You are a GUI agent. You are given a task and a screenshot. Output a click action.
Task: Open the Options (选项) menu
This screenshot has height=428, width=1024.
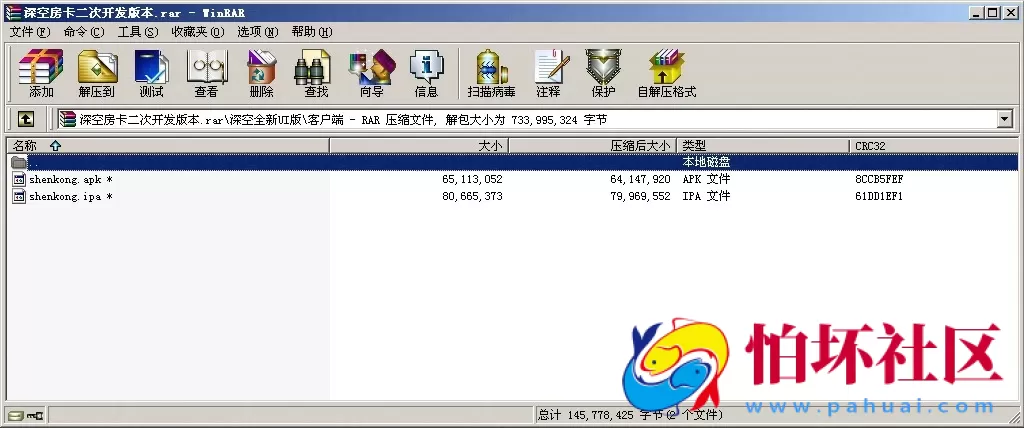pos(258,31)
